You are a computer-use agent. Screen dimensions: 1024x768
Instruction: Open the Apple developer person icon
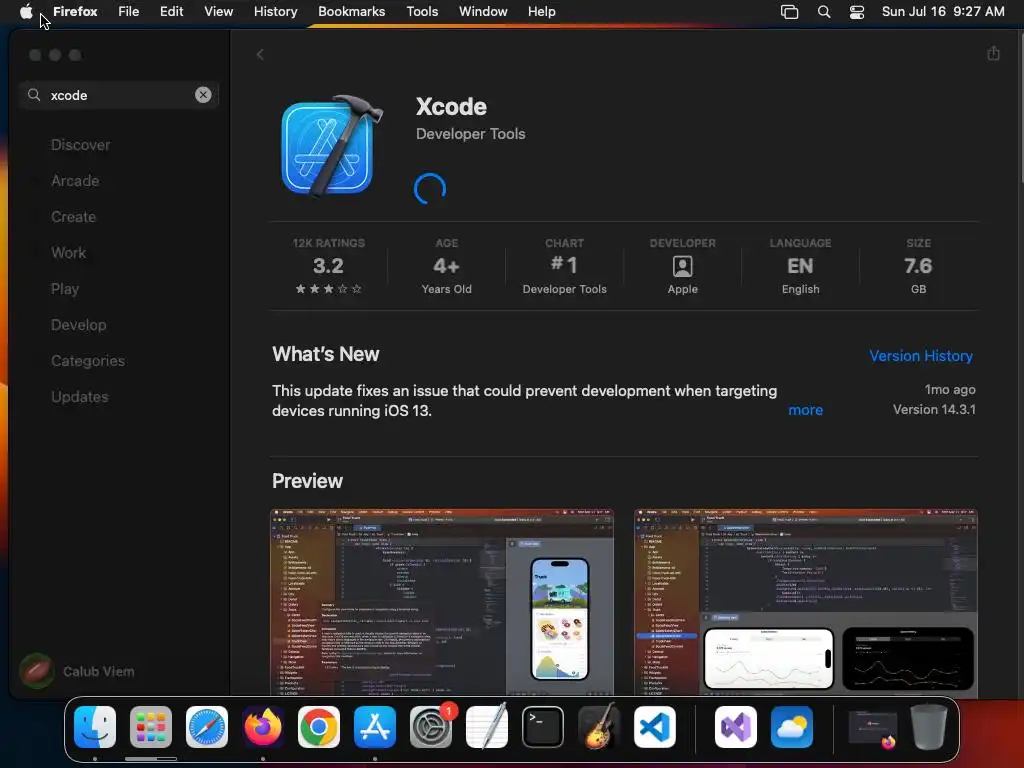[682, 266]
